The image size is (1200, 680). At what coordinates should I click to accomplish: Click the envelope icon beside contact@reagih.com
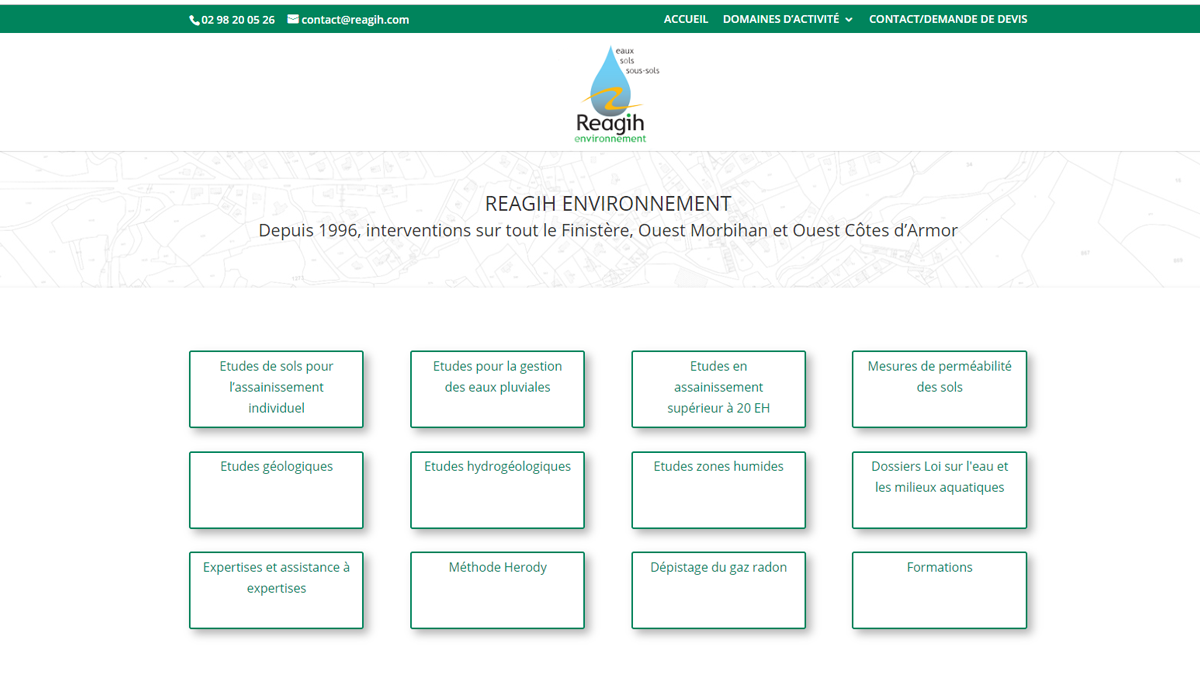293,19
